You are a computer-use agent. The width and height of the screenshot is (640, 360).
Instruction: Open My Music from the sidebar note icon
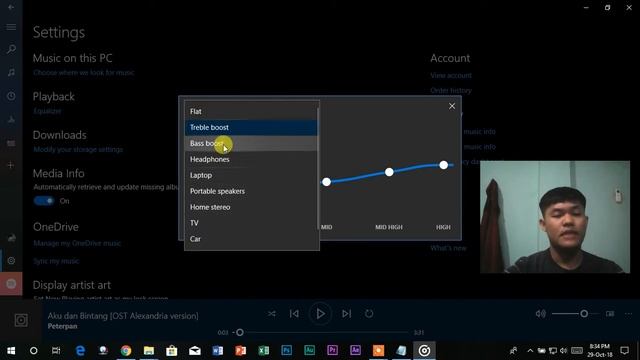[11, 73]
